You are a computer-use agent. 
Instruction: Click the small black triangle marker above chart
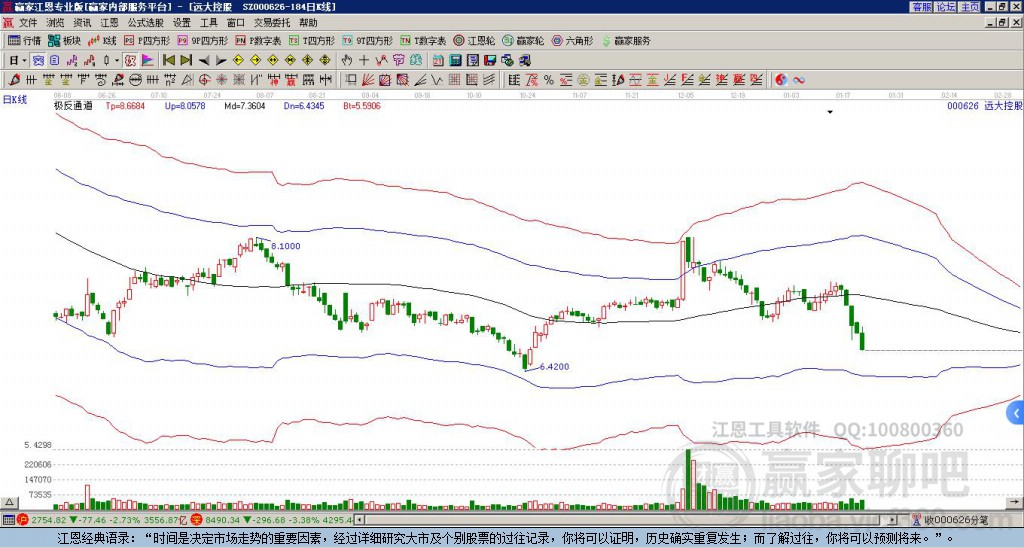(830, 112)
